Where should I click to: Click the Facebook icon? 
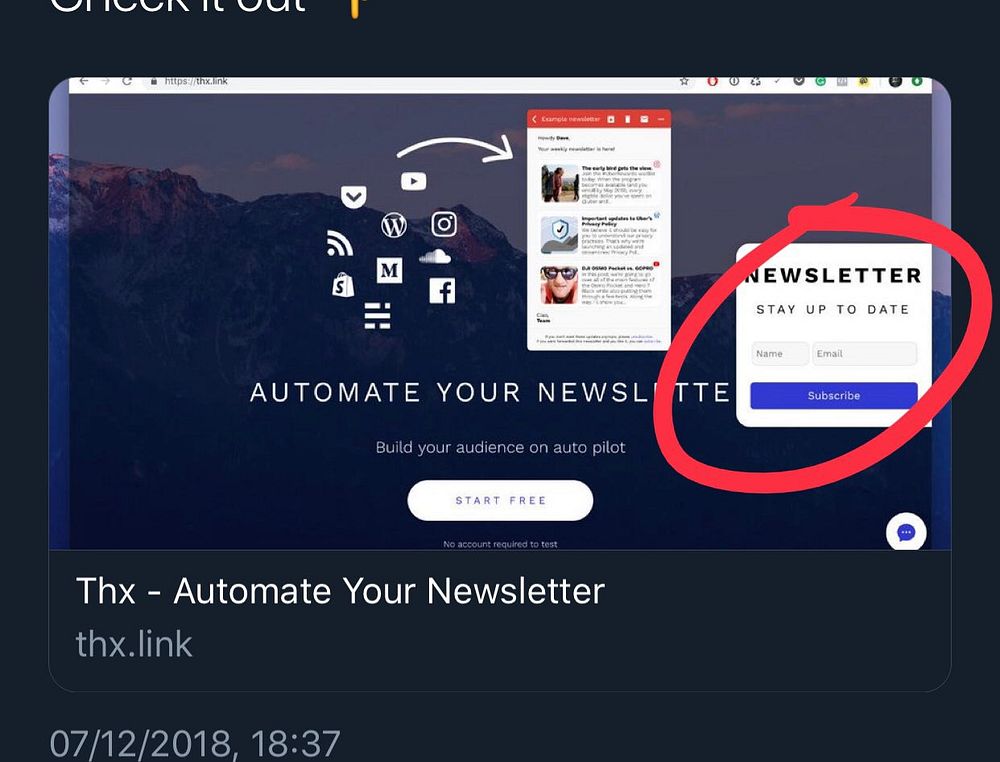pos(442,291)
